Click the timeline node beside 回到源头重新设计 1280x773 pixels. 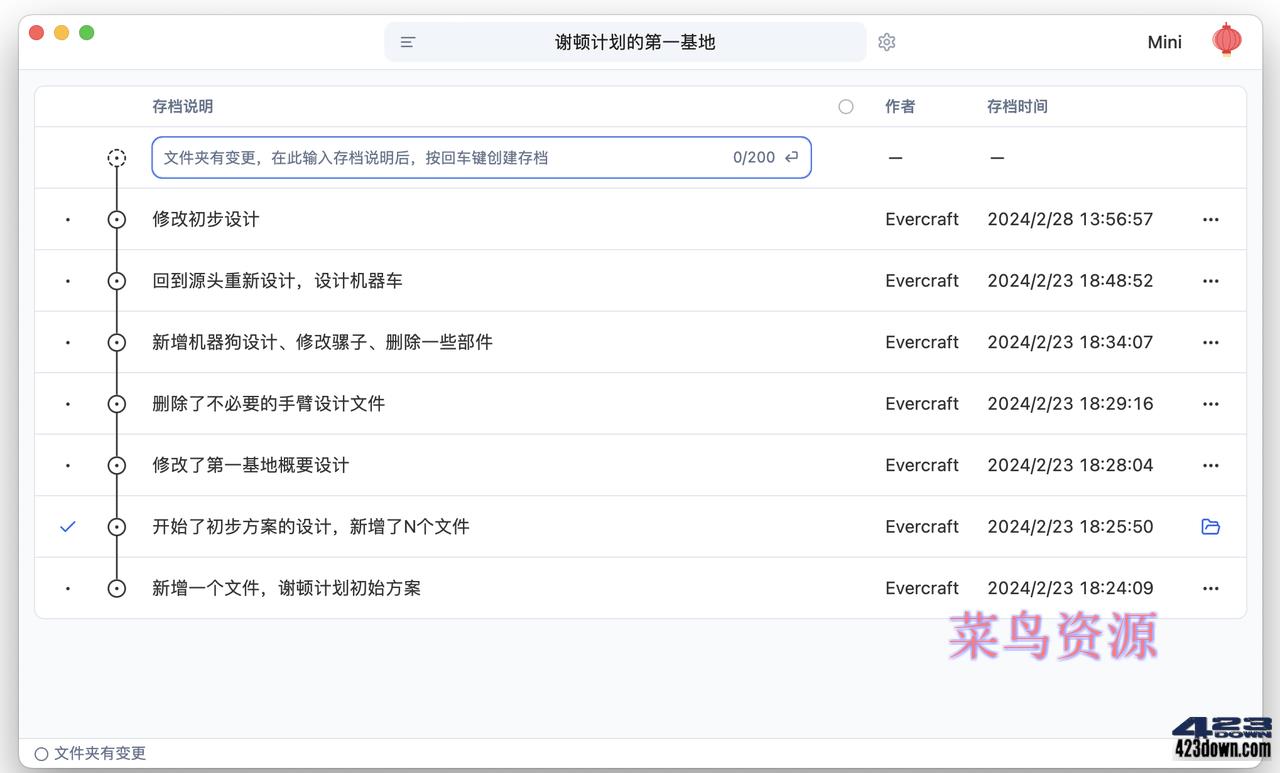point(116,280)
